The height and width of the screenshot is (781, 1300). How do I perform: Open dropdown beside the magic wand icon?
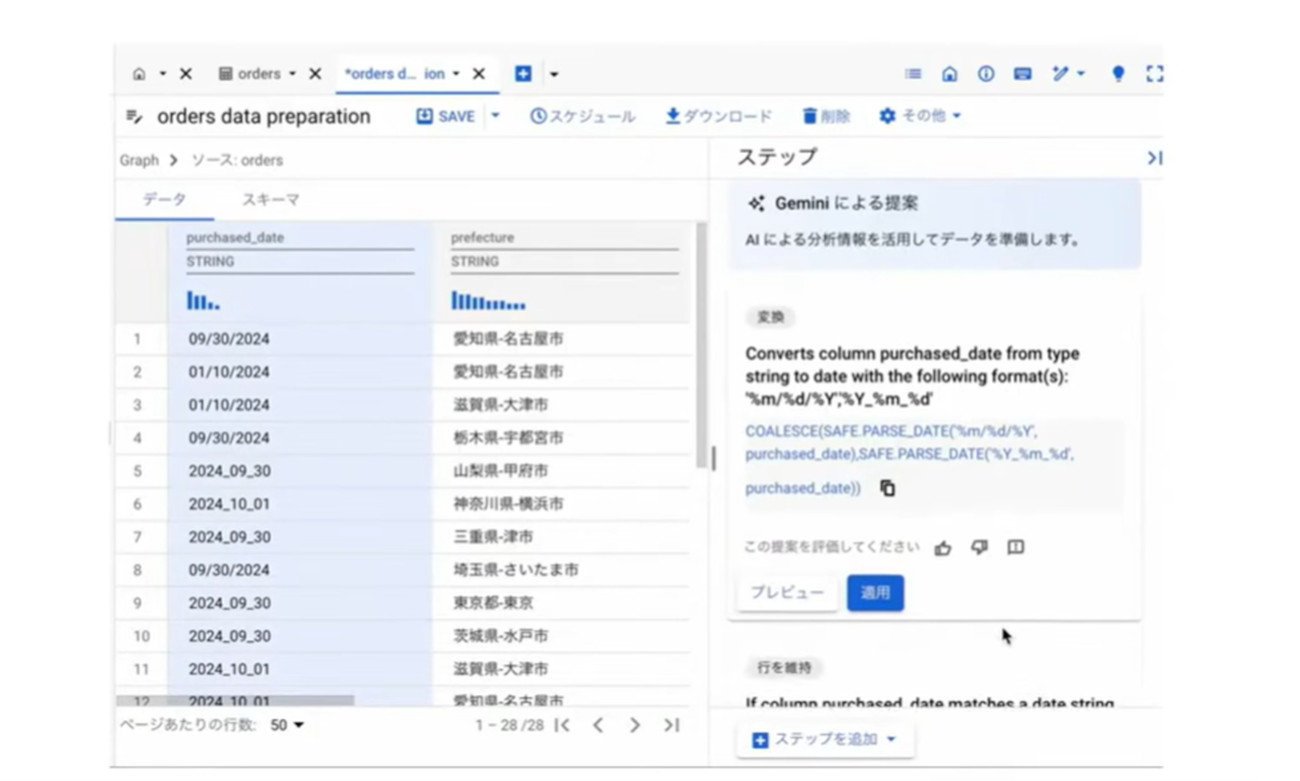click(1081, 74)
